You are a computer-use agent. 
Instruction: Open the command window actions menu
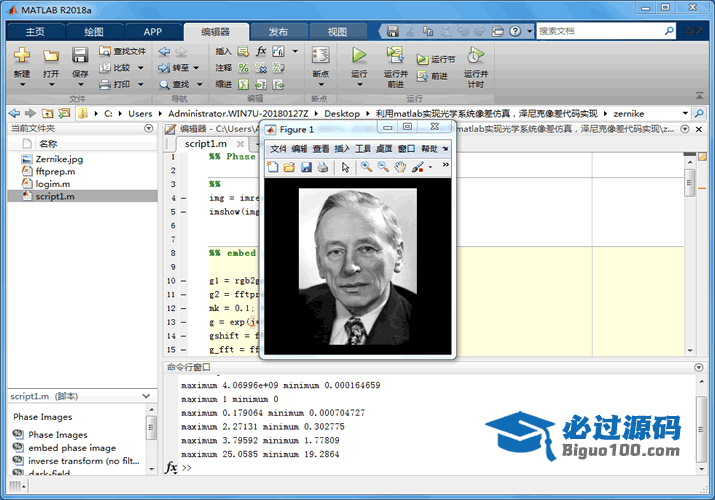coord(699,367)
